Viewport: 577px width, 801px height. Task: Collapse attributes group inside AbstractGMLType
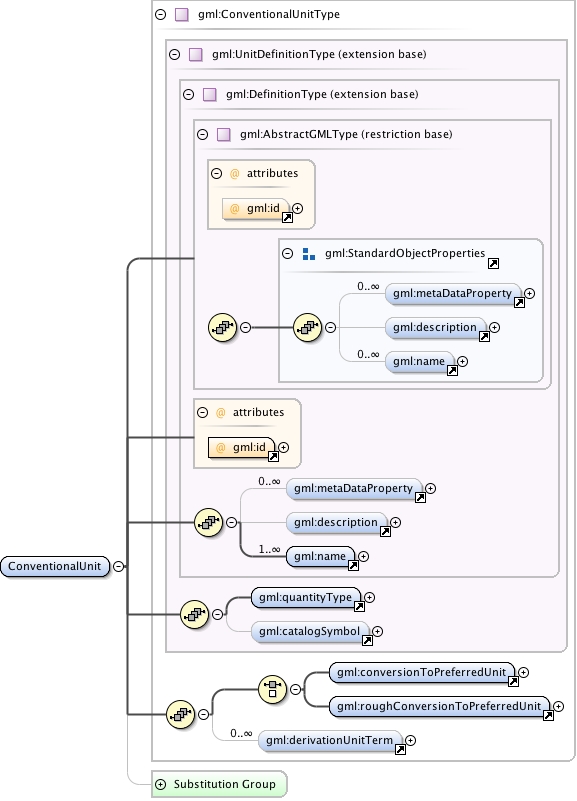(x=217, y=173)
